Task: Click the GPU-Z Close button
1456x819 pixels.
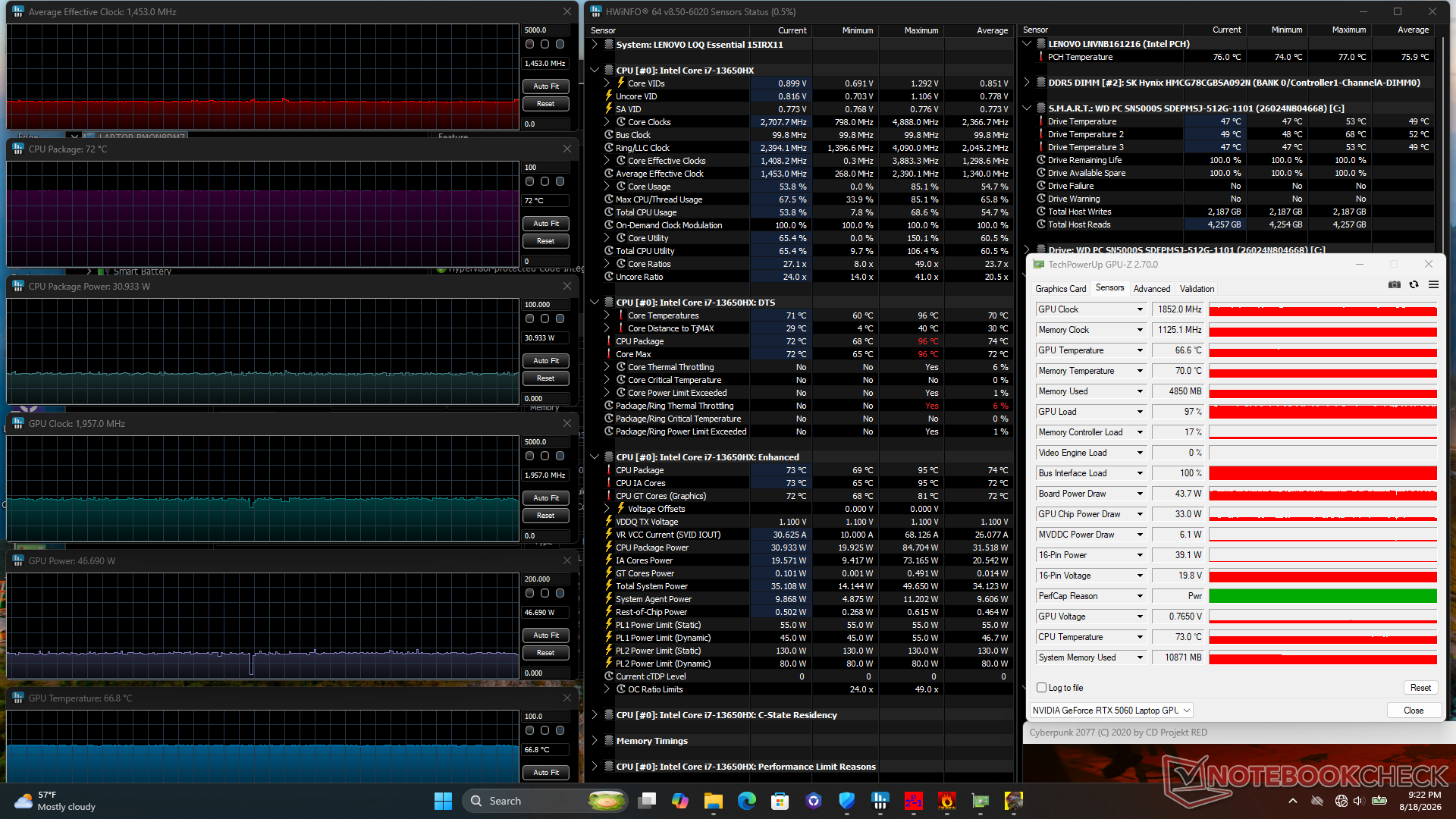Action: pos(1414,711)
